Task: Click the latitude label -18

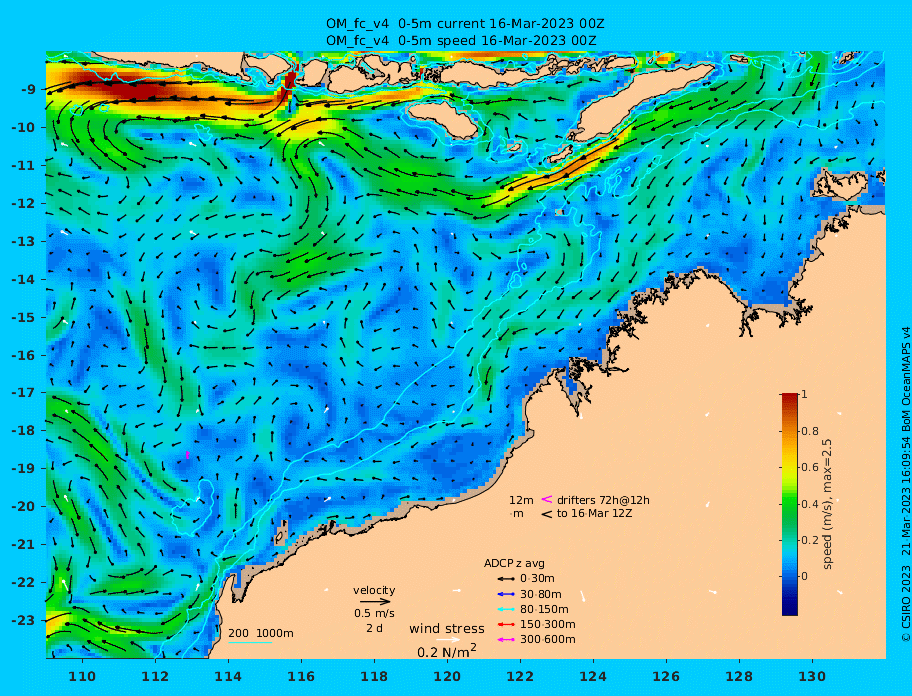Action: click(25, 431)
